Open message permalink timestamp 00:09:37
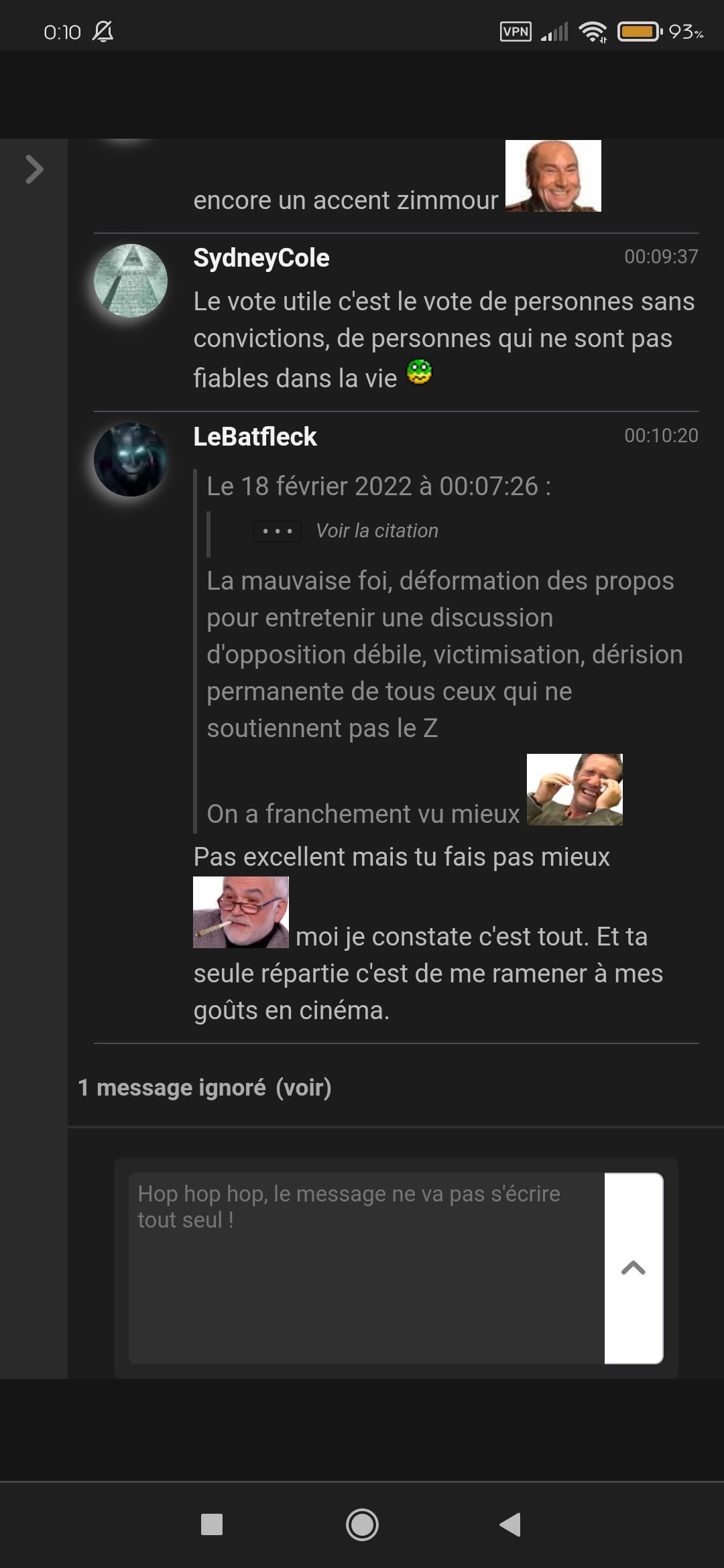The image size is (724, 1568). [661, 257]
